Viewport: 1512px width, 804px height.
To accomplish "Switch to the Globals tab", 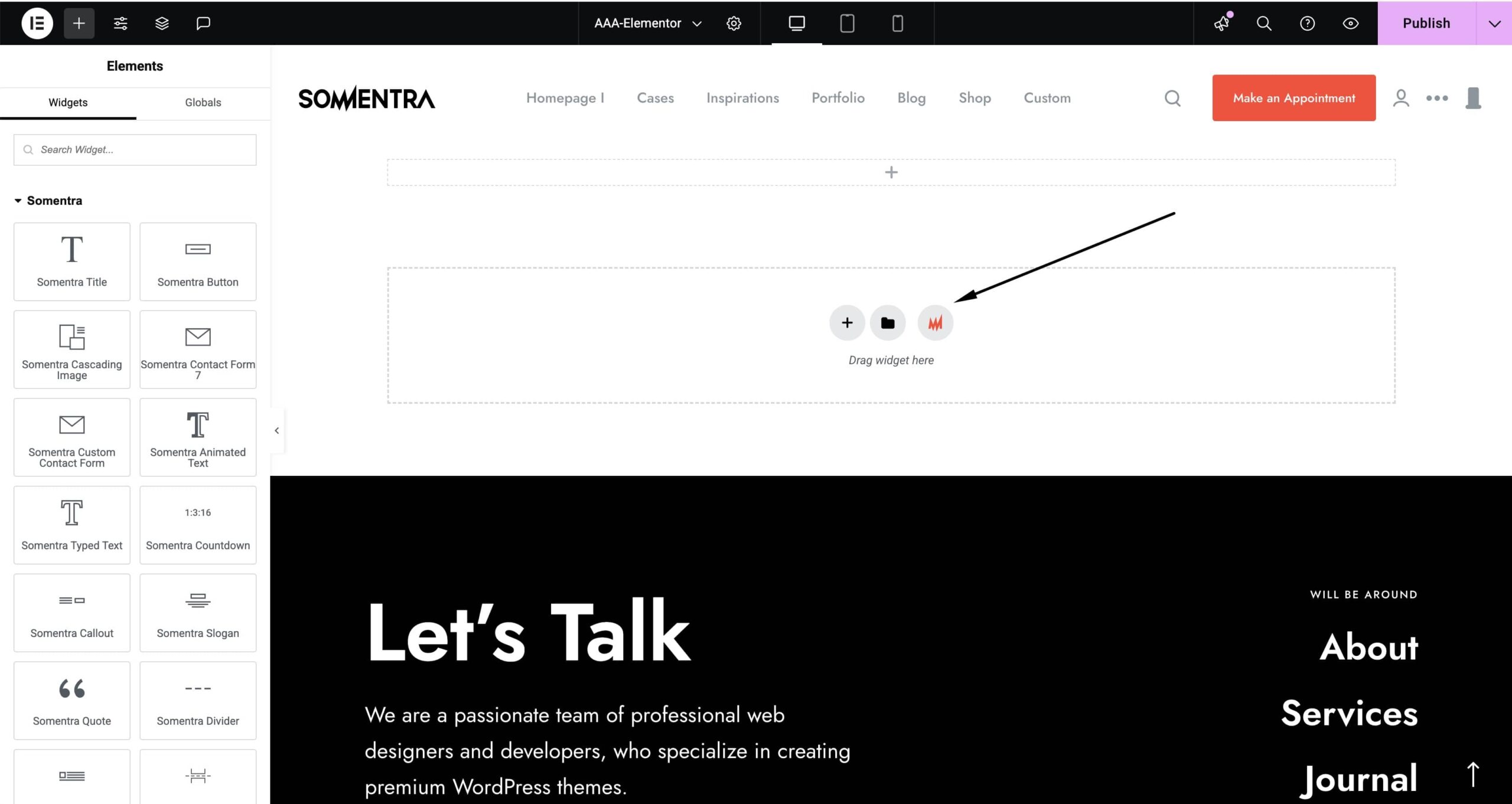I will click(203, 103).
